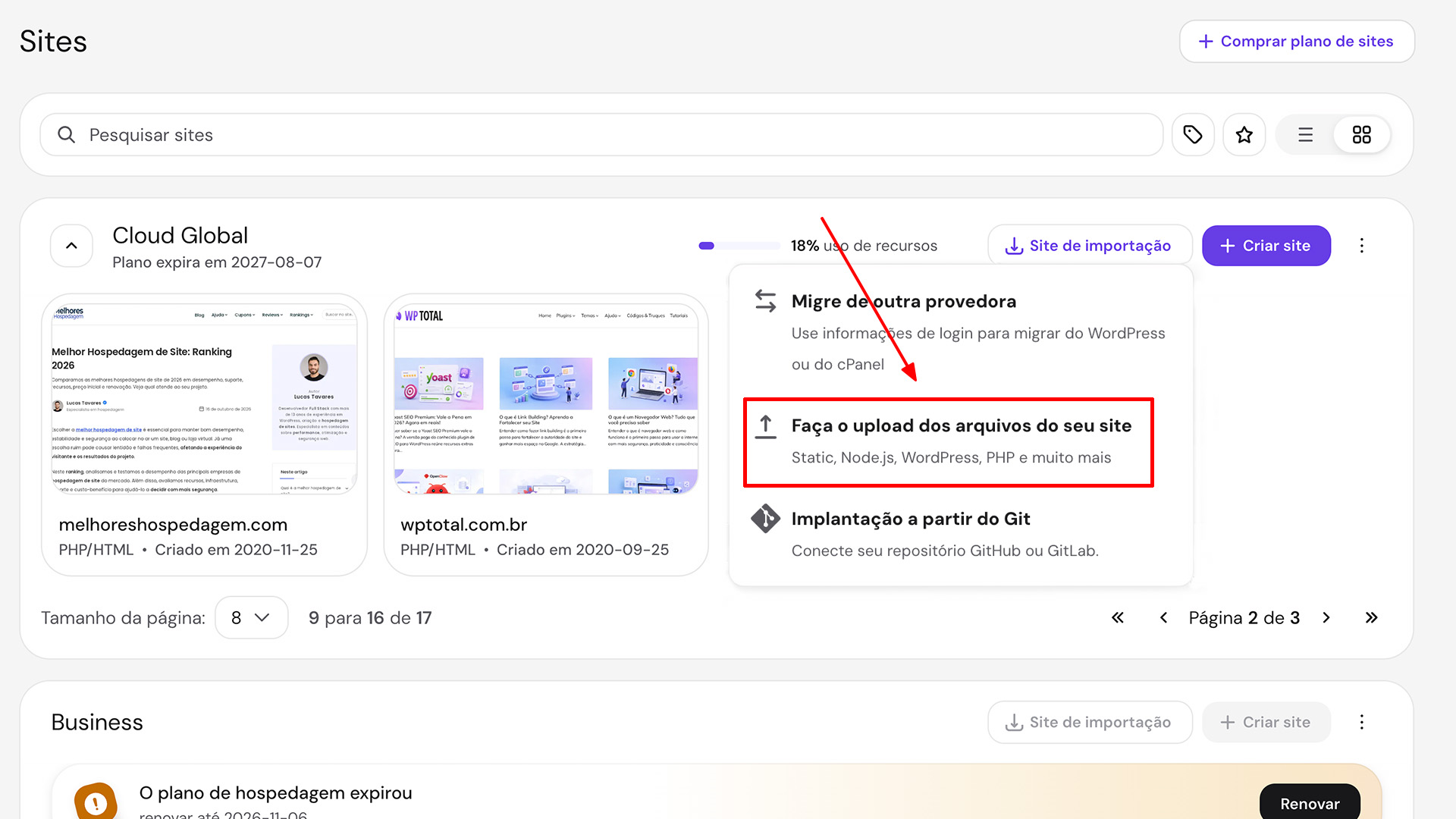Open Cloud Global three-dot options menu

(1361, 246)
